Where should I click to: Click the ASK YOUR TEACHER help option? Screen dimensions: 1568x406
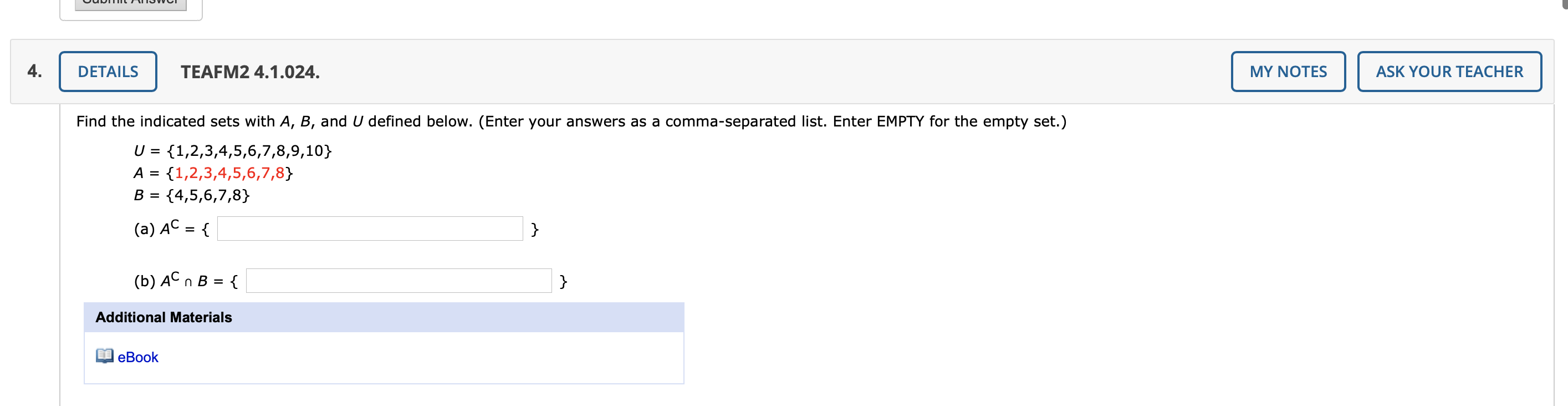1449,71
